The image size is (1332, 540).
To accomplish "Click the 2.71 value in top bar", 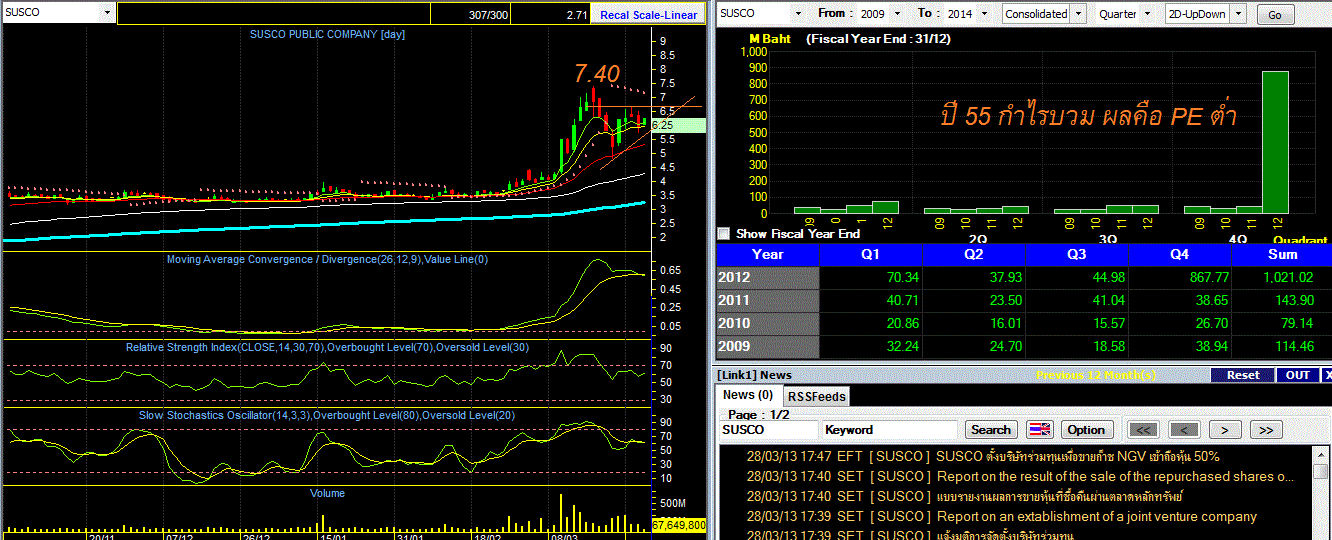I will coord(550,15).
